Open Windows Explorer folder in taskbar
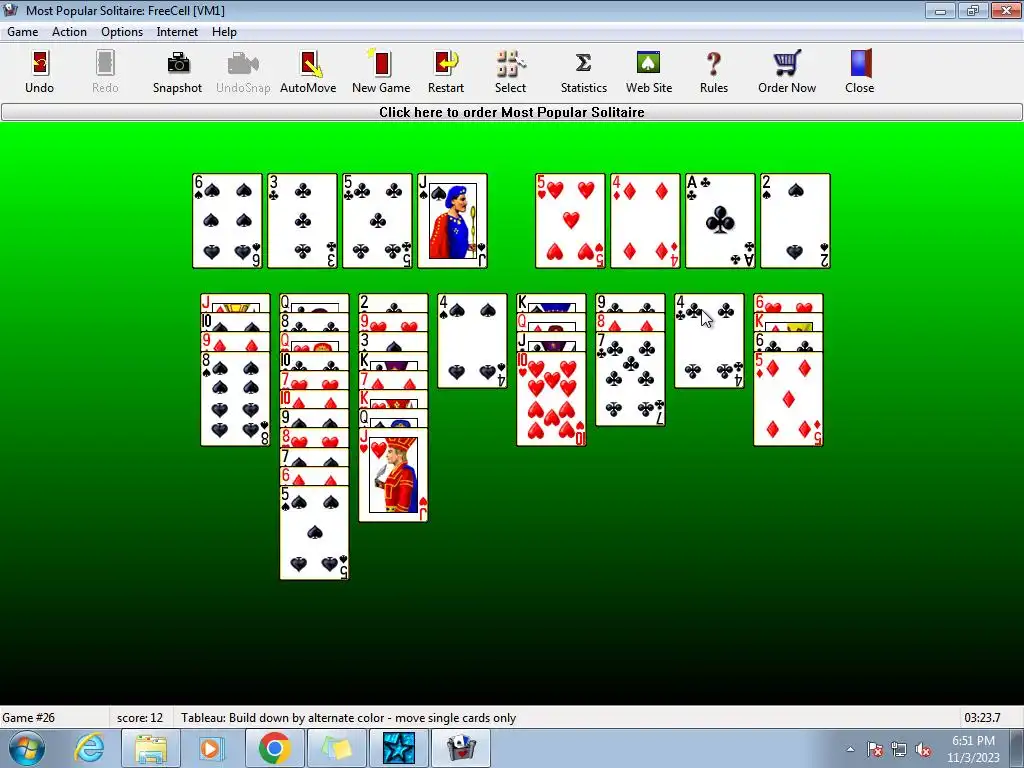Viewport: 1024px width, 768px height. coord(151,748)
